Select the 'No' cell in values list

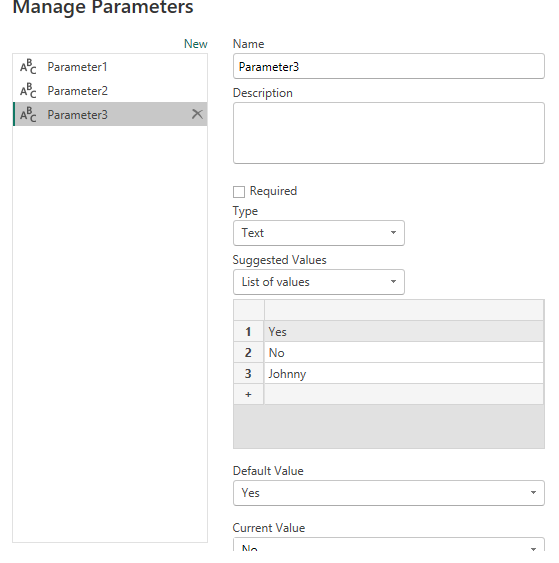(404, 353)
